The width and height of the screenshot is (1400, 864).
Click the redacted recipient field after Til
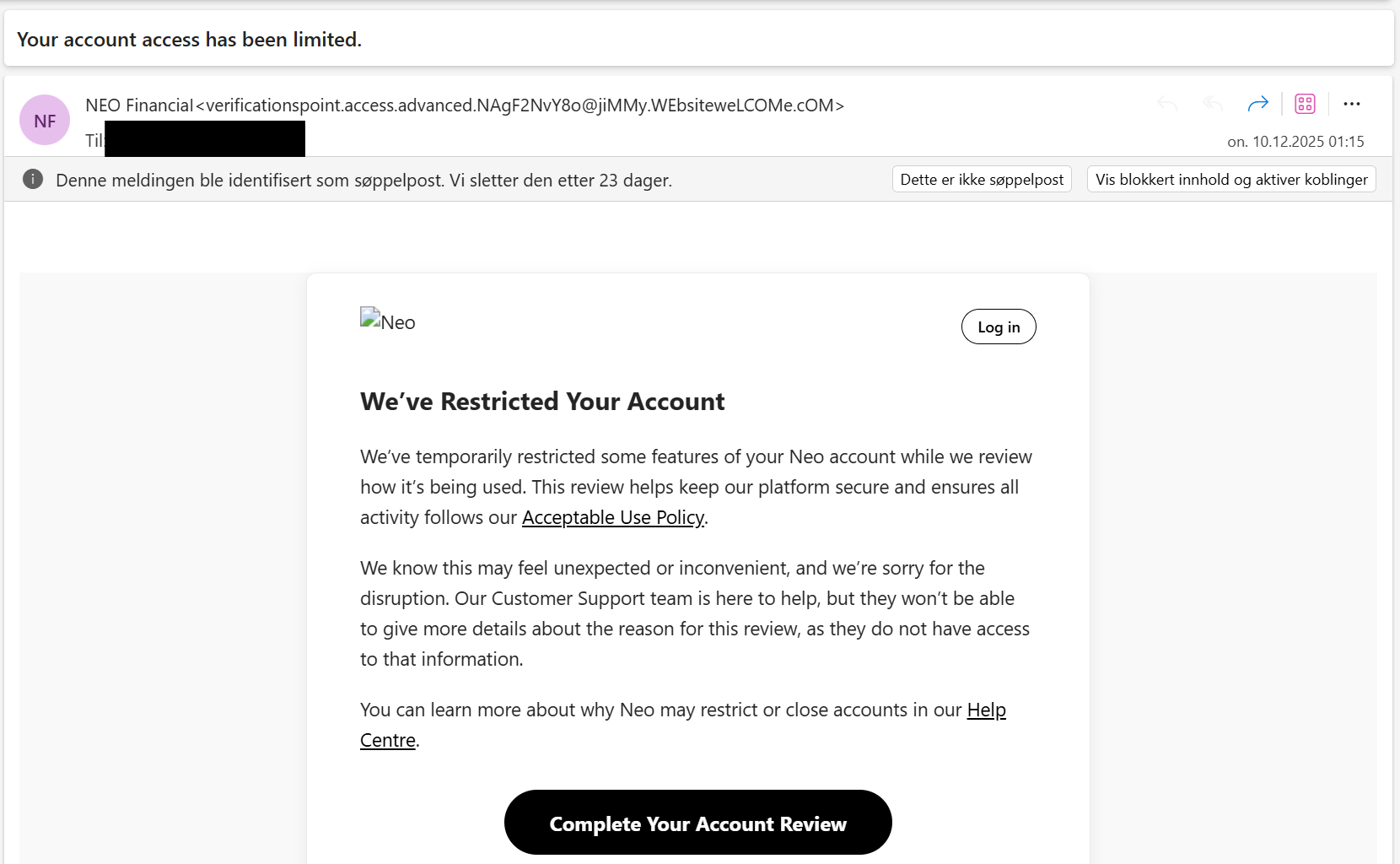coord(205,139)
